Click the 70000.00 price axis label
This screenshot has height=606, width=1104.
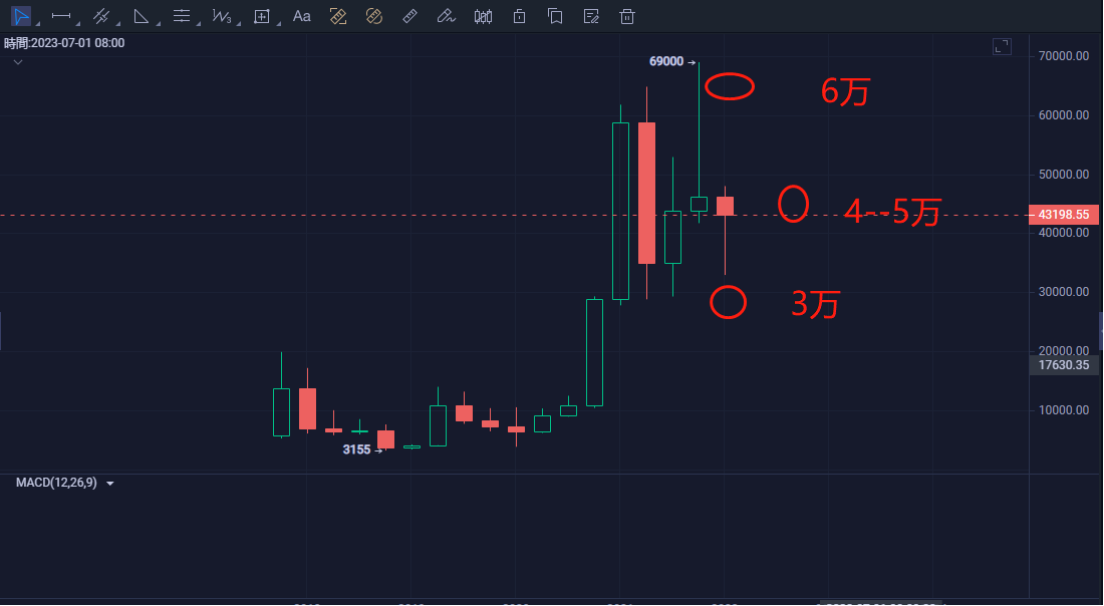click(1064, 56)
